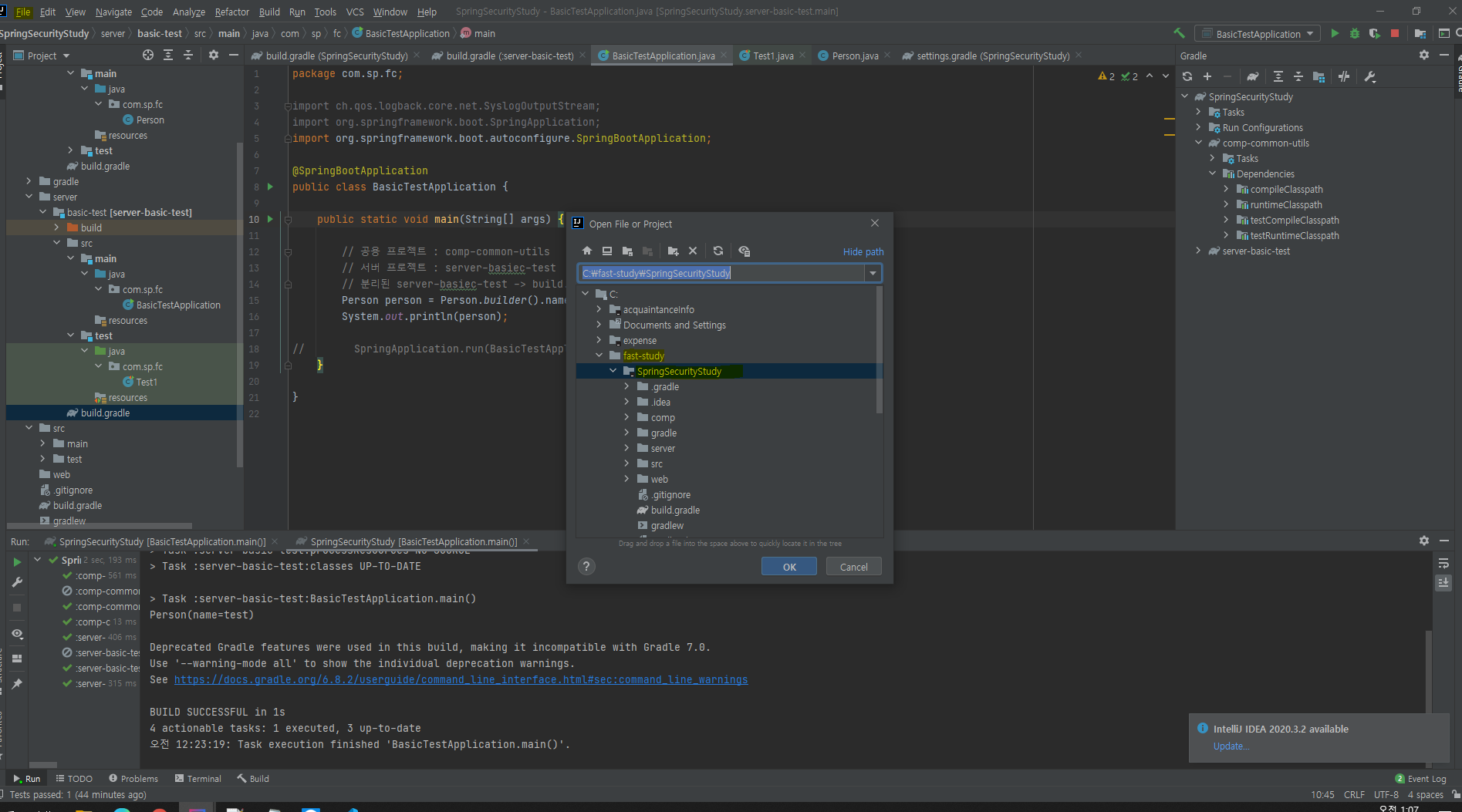Select the Person class in Project tree
The width and height of the screenshot is (1462, 812).
[x=143, y=120]
